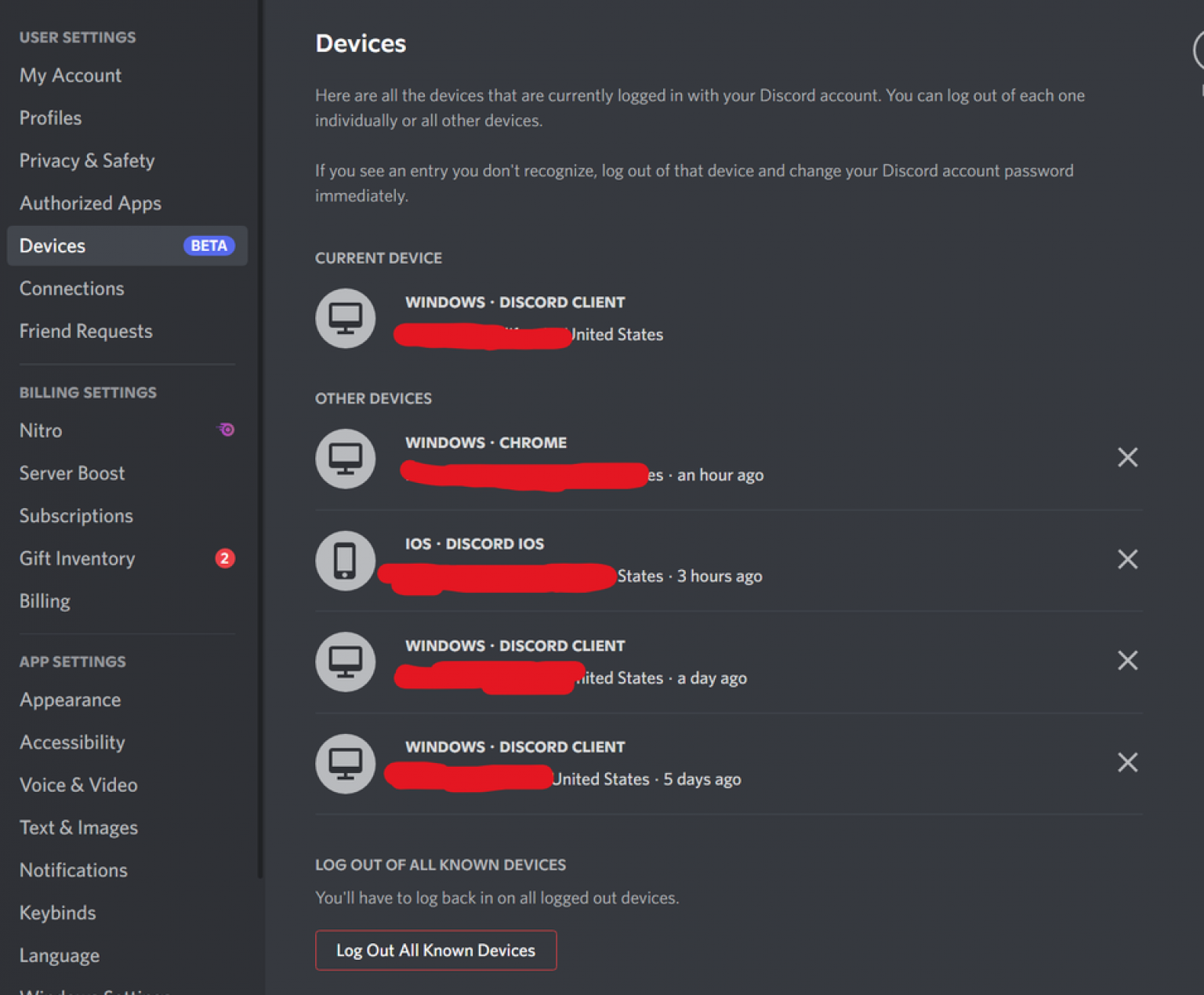Click Log Out All Known Devices
The width and height of the screenshot is (1204, 995).
(x=436, y=950)
